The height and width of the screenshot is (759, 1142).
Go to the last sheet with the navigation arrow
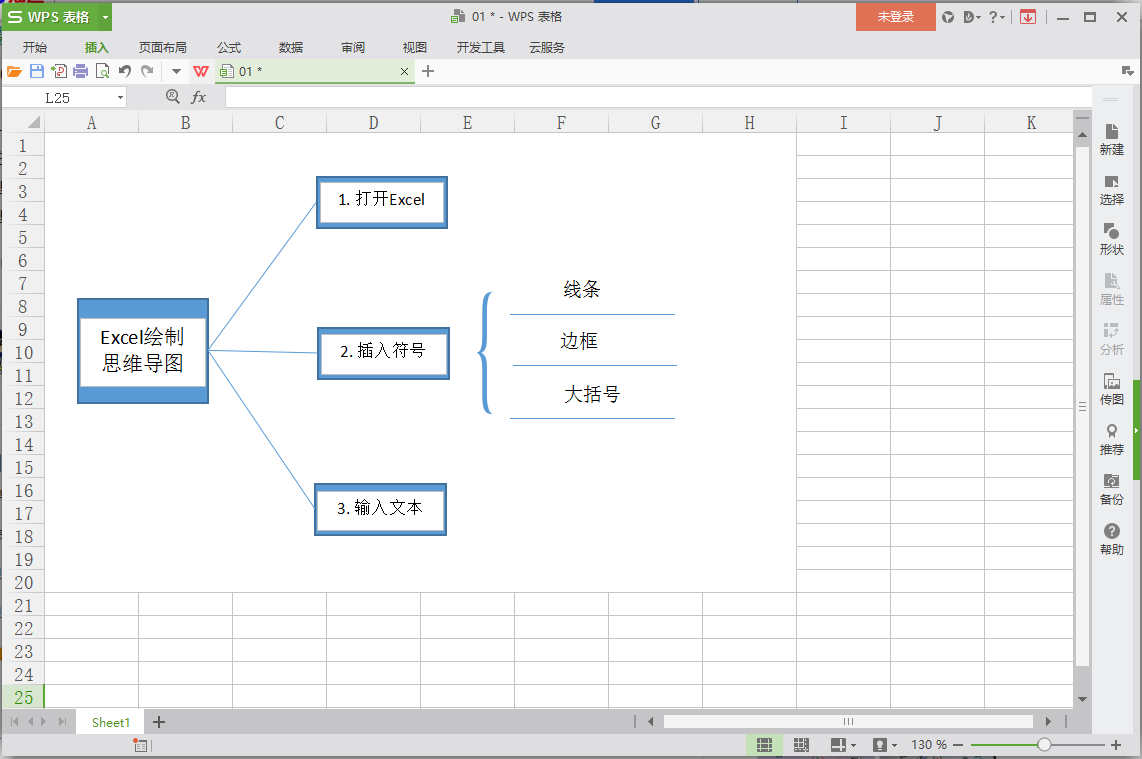63,722
